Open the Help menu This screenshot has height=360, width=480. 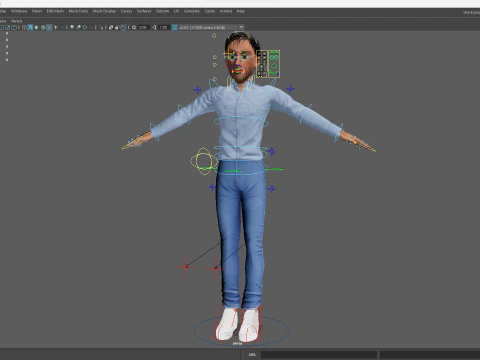coord(241,11)
